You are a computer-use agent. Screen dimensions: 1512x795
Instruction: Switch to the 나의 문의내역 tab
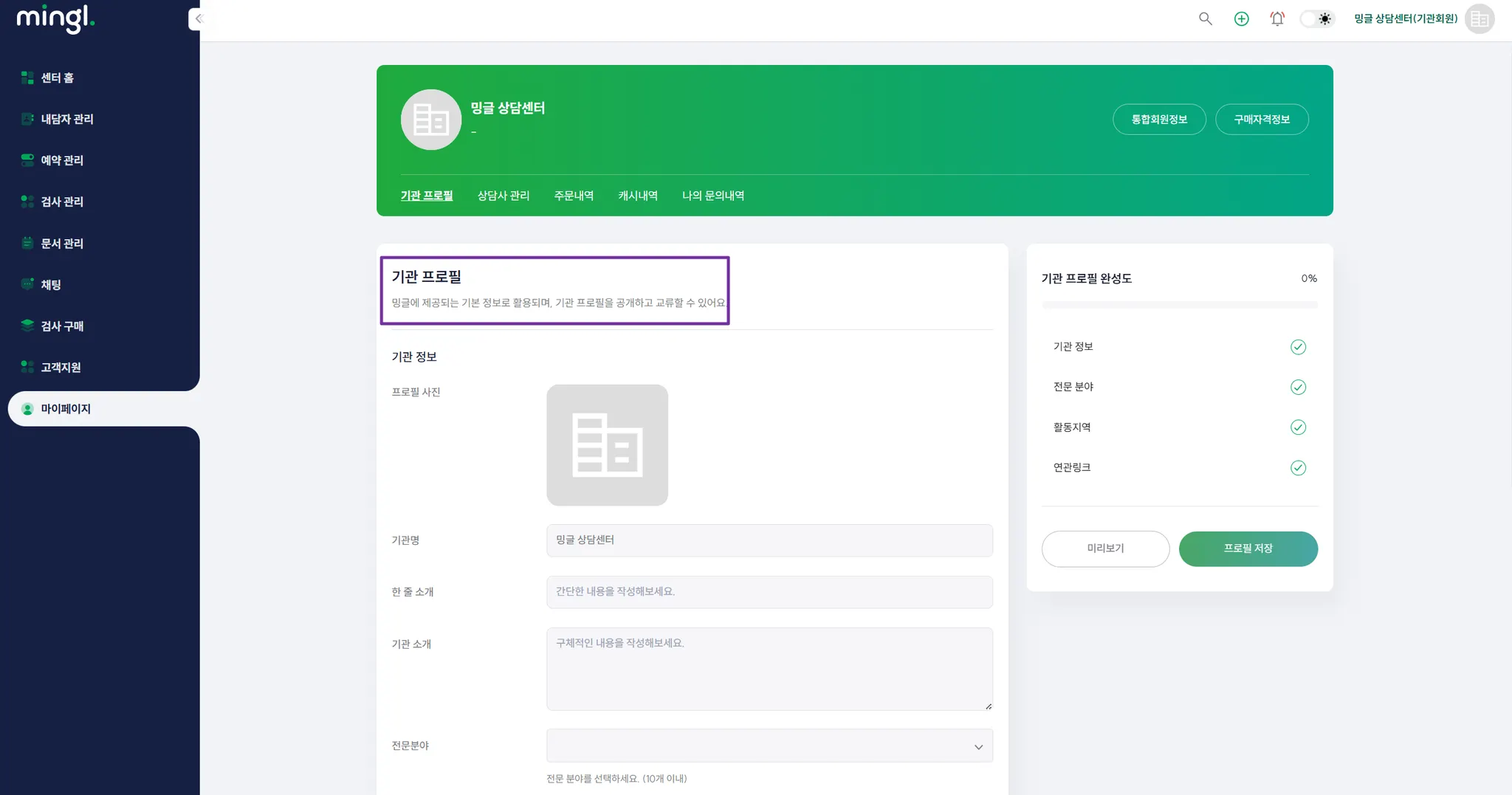pos(713,196)
